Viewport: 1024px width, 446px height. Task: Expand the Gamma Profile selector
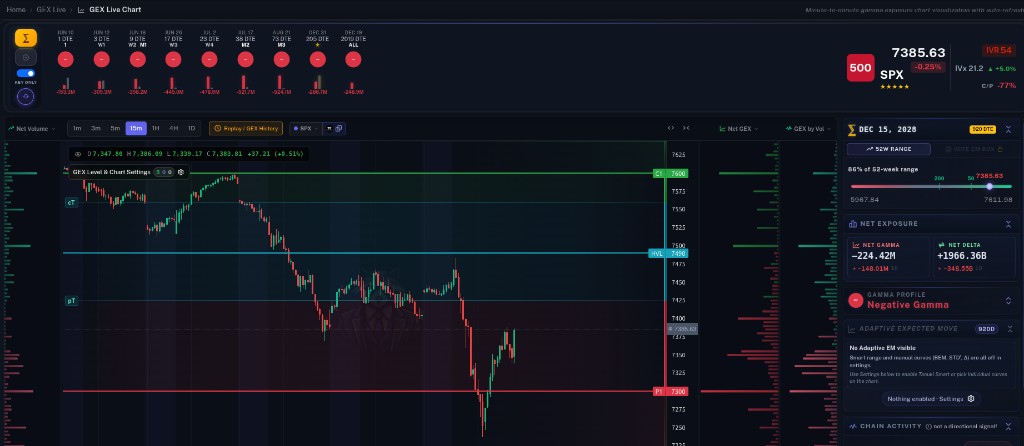pos(1008,300)
